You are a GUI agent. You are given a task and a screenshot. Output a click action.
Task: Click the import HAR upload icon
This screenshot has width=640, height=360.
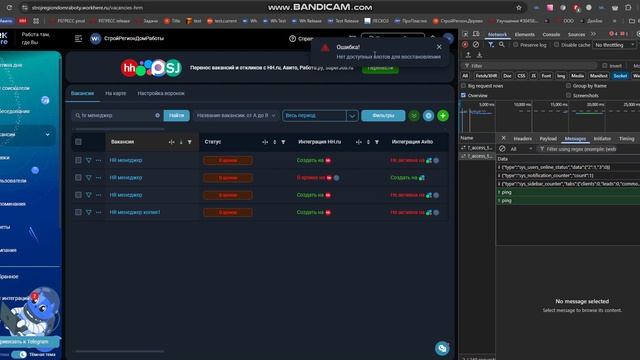coord(468,55)
